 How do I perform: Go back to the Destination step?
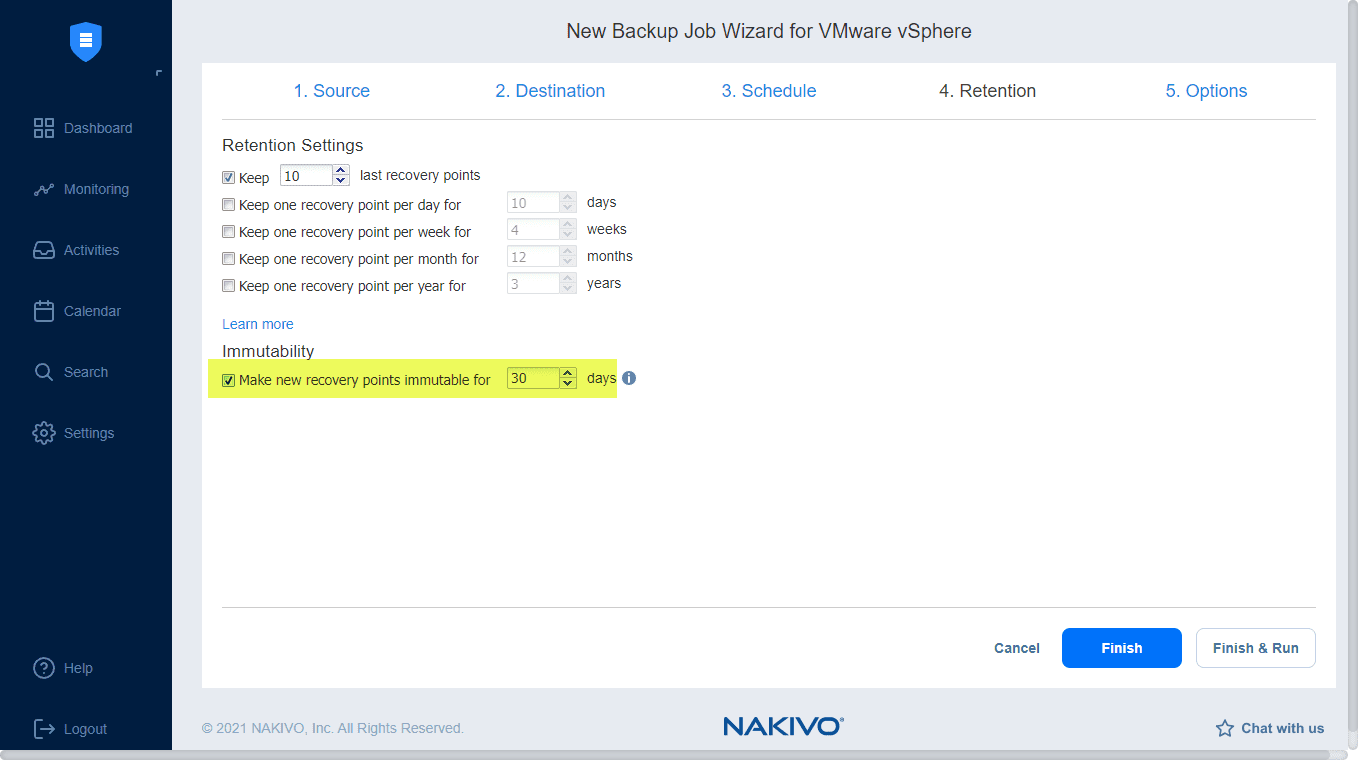click(550, 90)
